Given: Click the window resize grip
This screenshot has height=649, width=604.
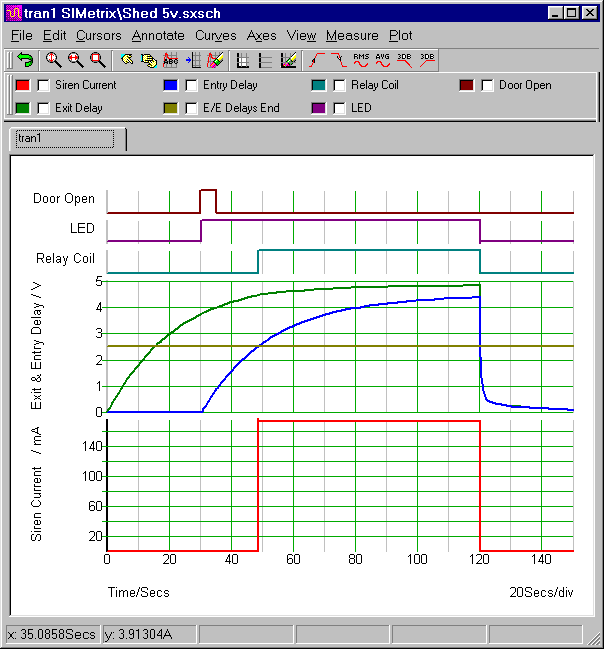Looking at the screenshot, I should coord(594,639).
